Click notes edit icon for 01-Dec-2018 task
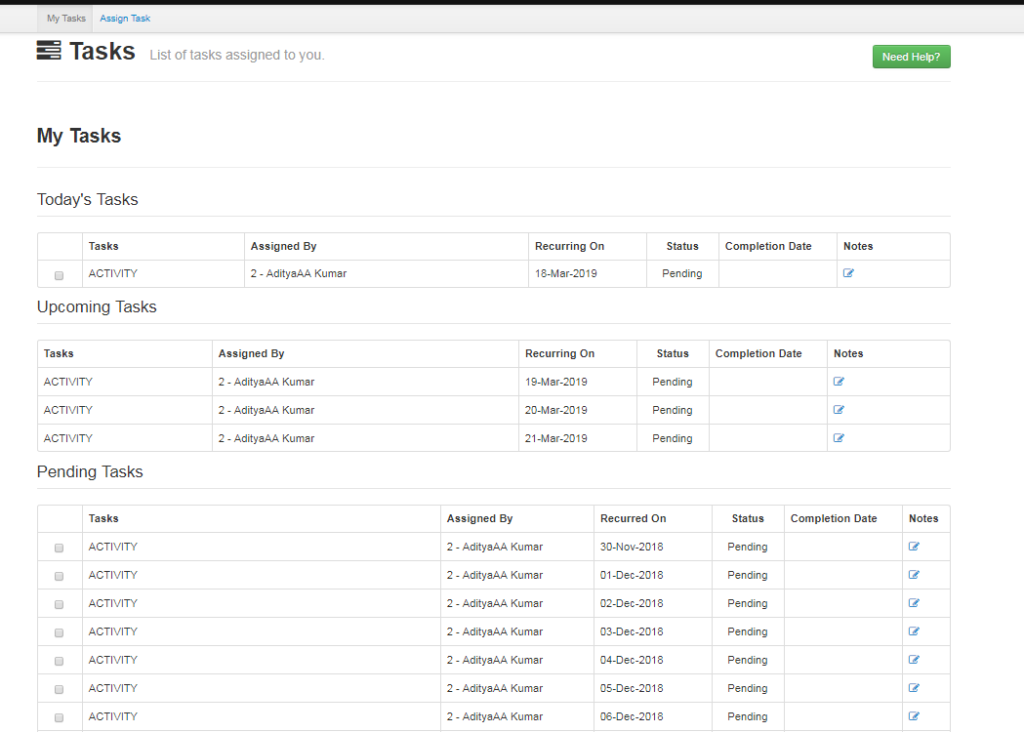The width and height of the screenshot is (1024, 732). point(911,575)
